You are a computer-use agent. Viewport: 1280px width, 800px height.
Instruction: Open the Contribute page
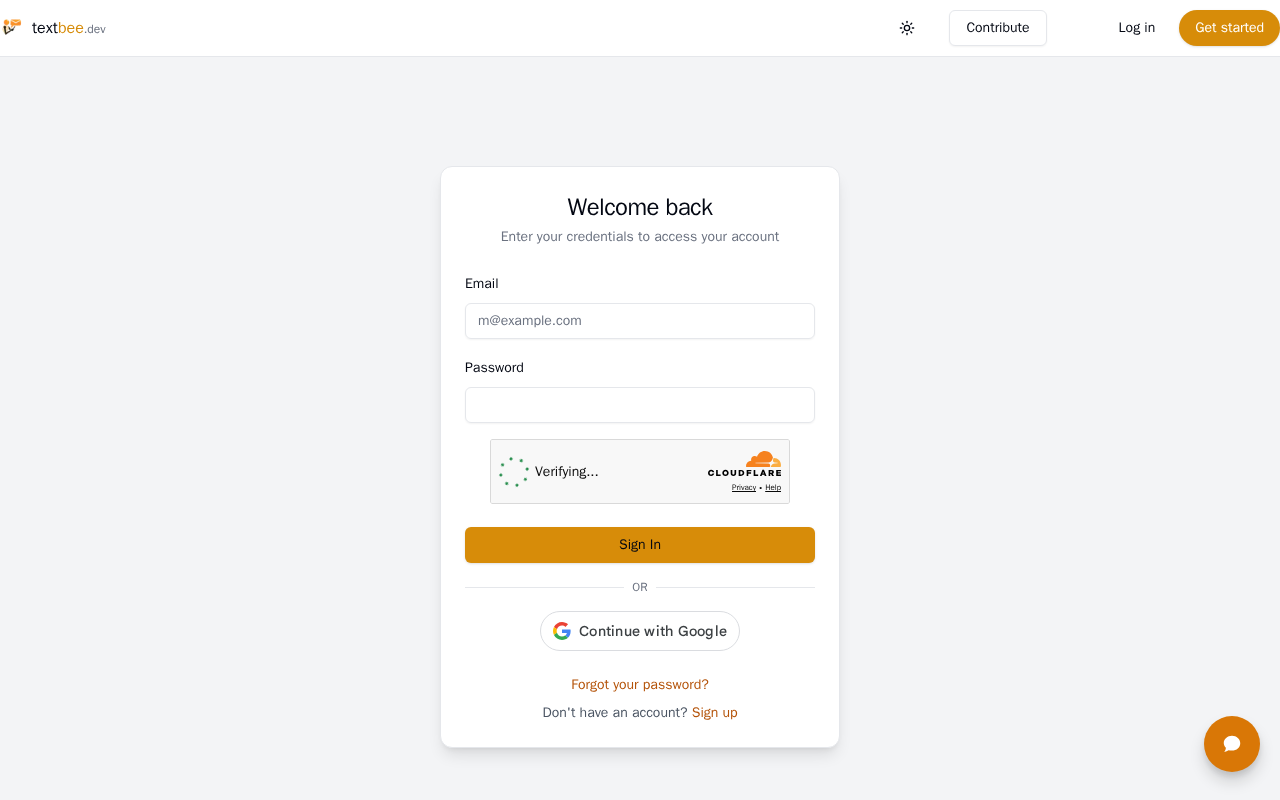coord(997,28)
